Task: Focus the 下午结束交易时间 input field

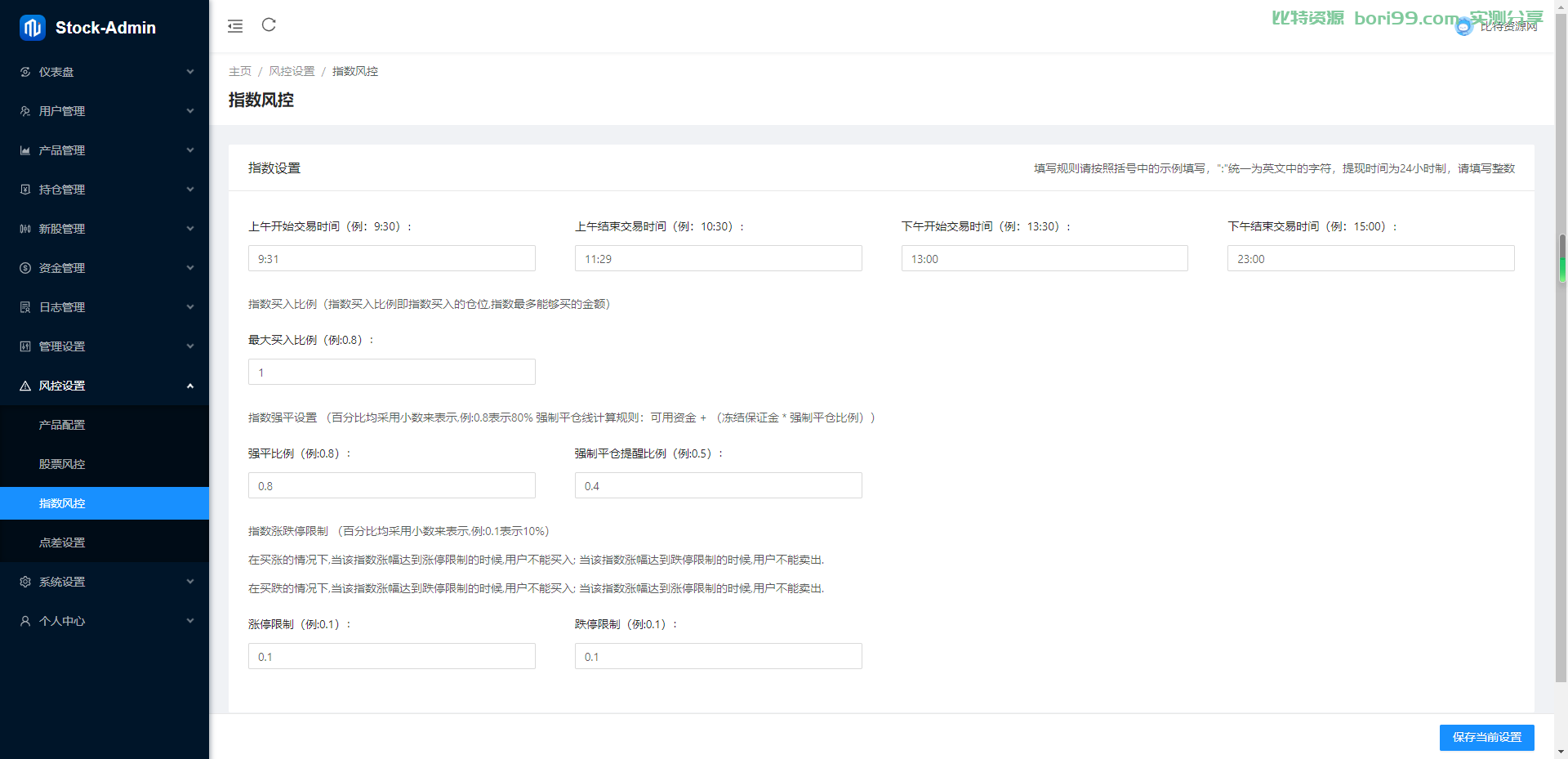Action: [x=1371, y=258]
